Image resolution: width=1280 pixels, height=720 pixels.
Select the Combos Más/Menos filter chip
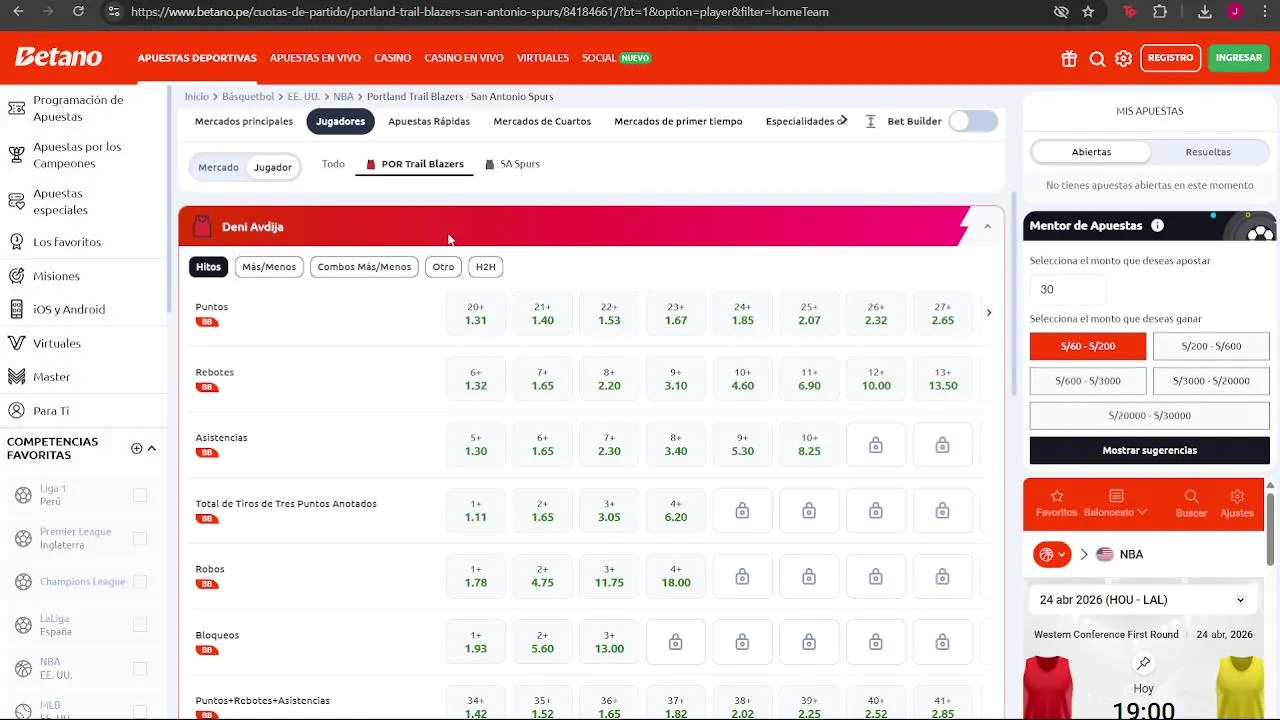[x=364, y=267]
